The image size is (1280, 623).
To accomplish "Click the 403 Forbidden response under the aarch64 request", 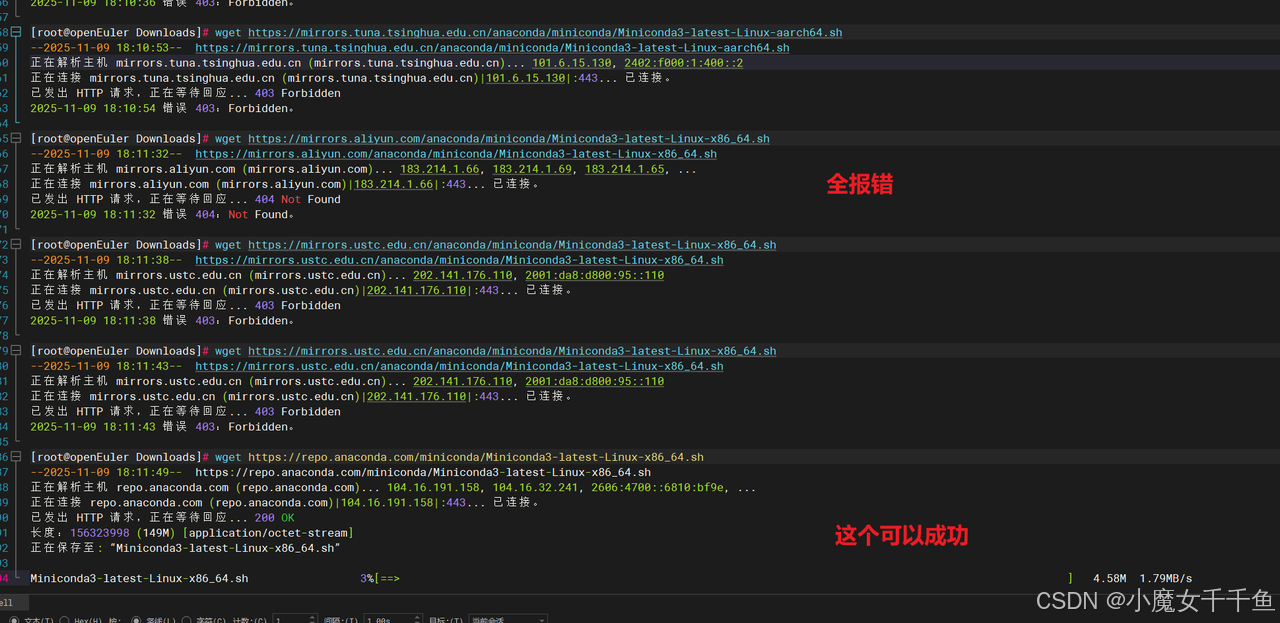I will click(x=297, y=93).
